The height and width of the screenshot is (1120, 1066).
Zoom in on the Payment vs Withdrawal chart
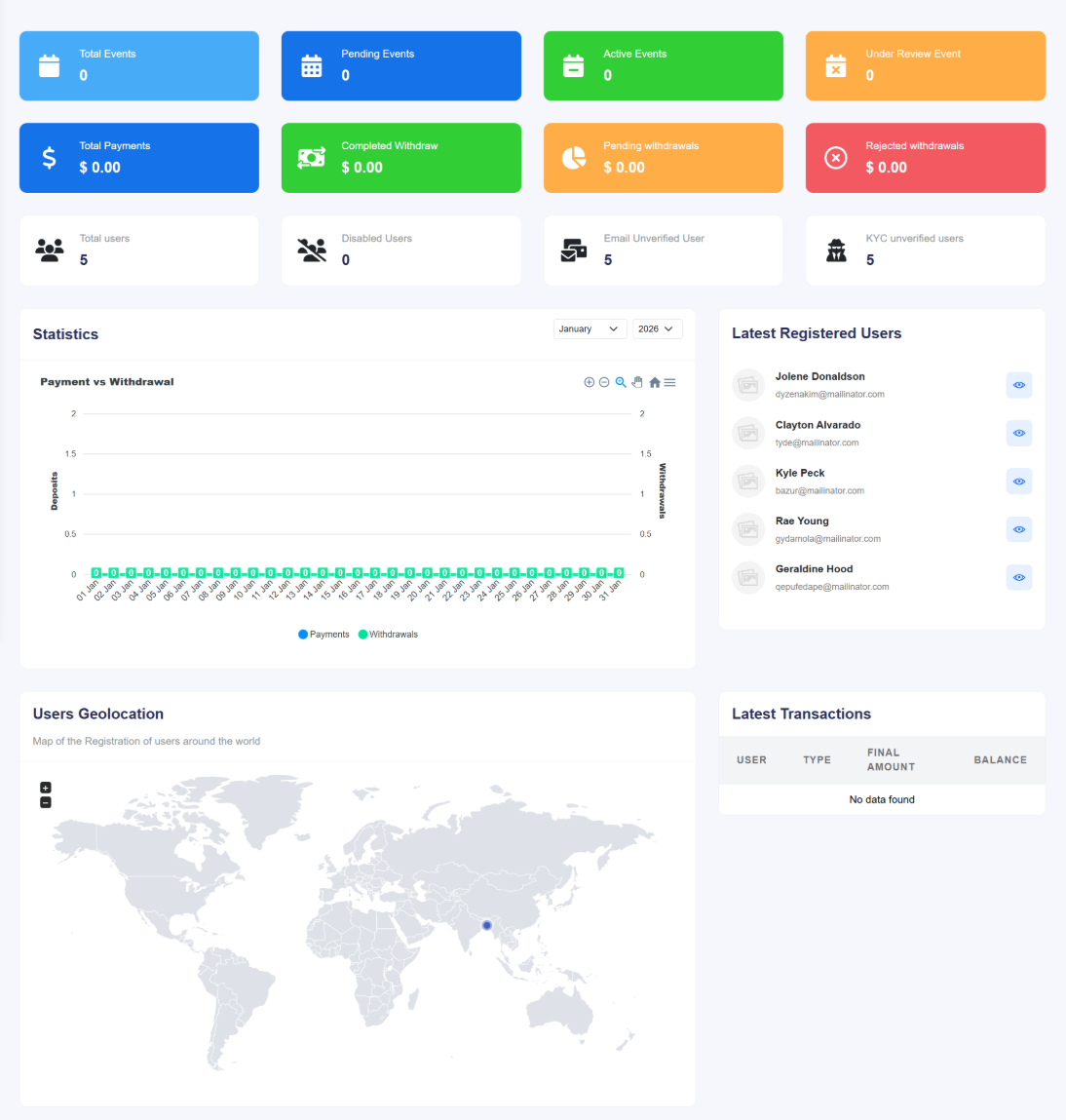coord(590,382)
